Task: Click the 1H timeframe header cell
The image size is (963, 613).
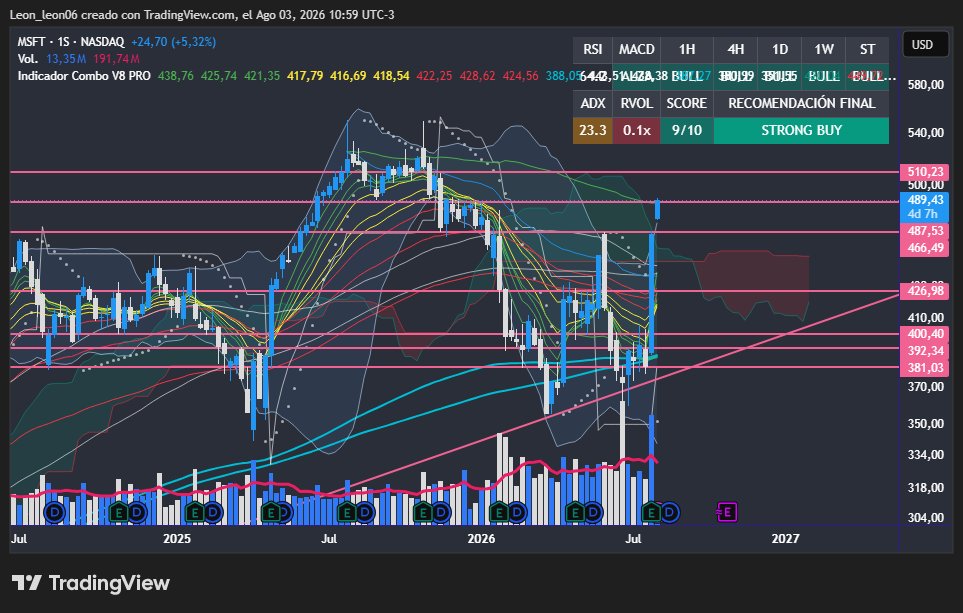Action: (x=687, y=49)
